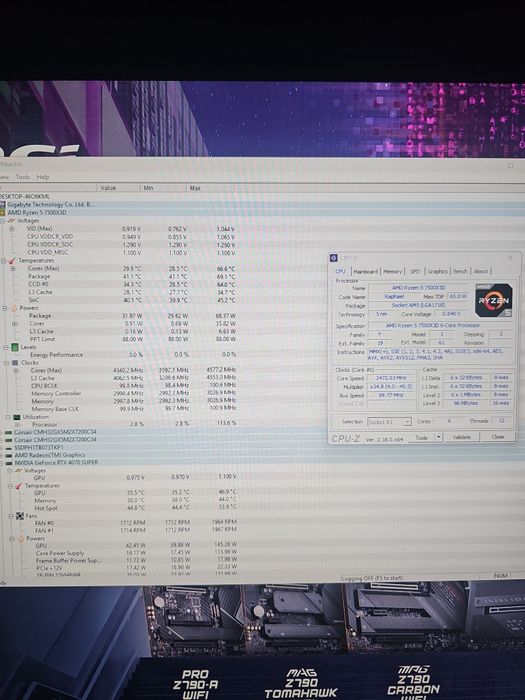The image size is (525, 700).
Task: Switch to the Bench tab in CPU-Z
Action: (x=460, y=271)
